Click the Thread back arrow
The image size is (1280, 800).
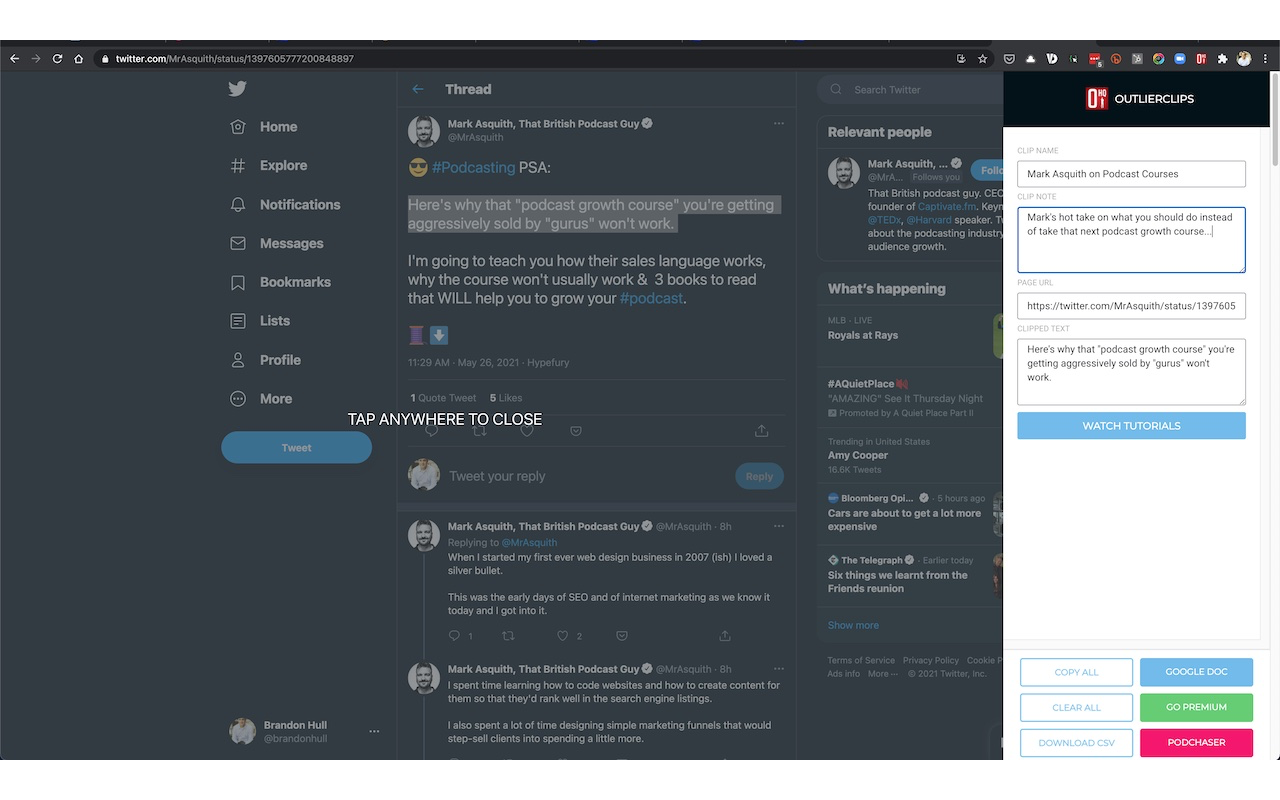[418, 89]
